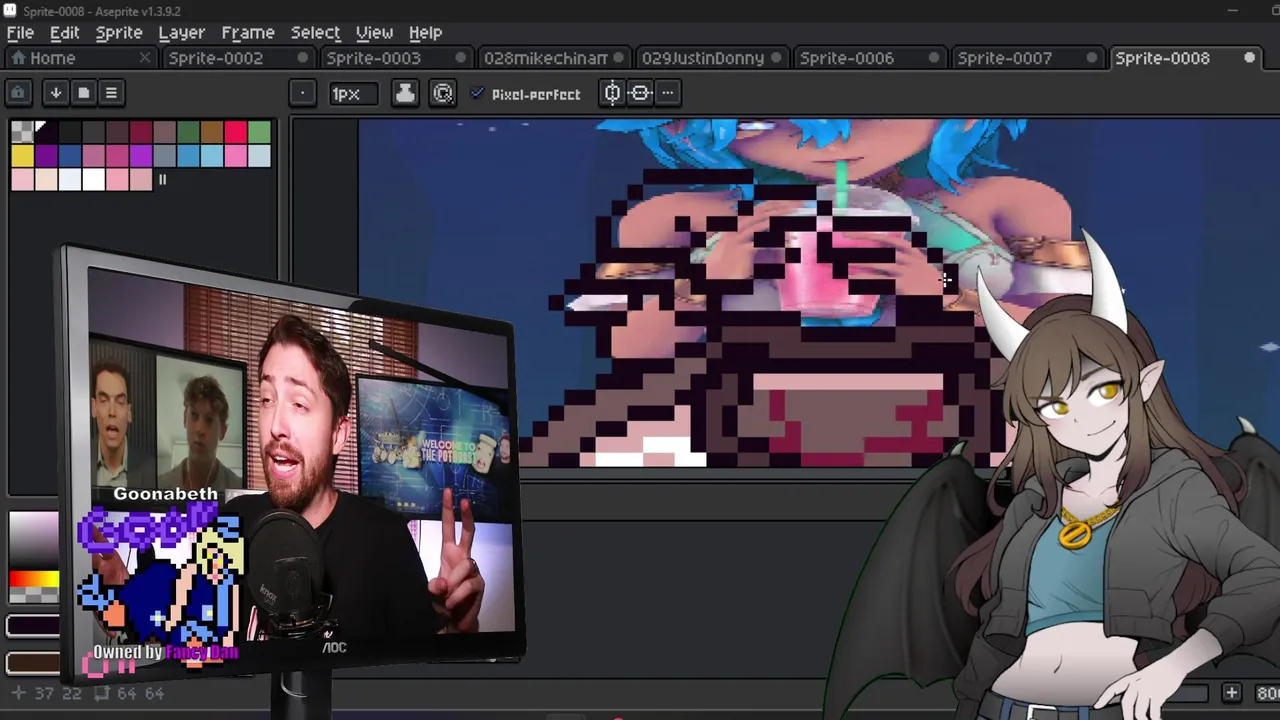Close Sprite-0007 using its tab dot
The height and width of the screenshot is (720, 1280).
(1092, 58)
